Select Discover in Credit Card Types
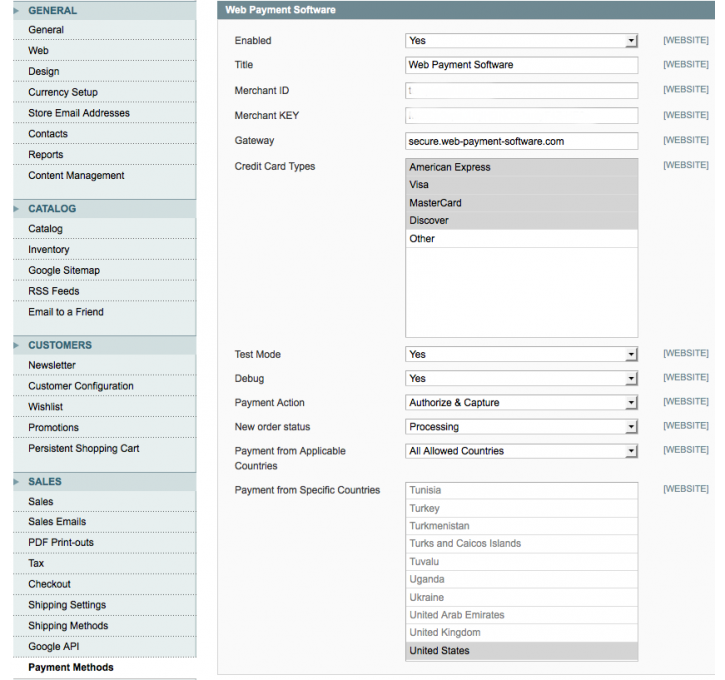Screen dimensions: 725x680 click(522, 221)
